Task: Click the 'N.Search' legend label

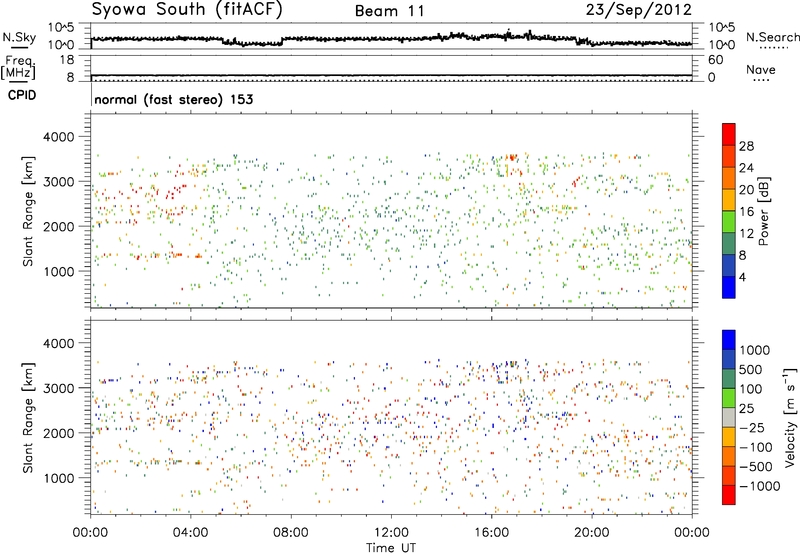Action: coord(773,37)
